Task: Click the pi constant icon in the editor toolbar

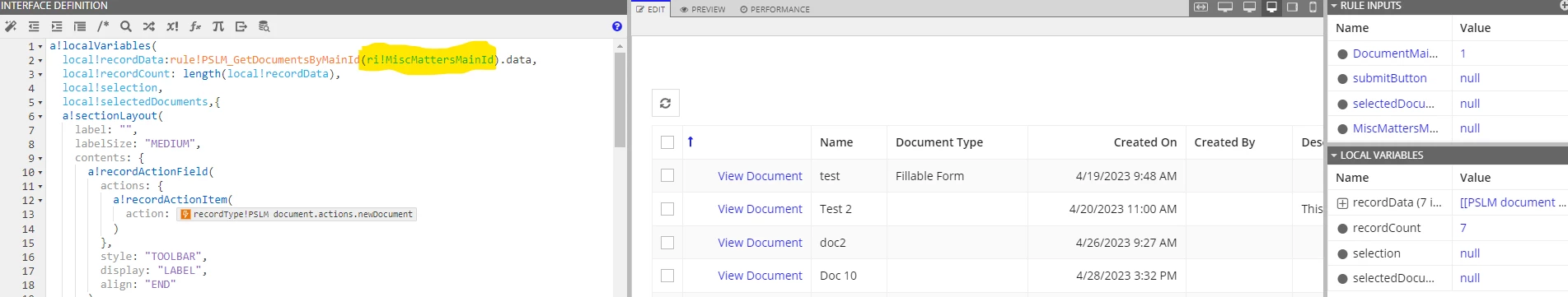Action: pyautogui.click(x=218, y=26)
